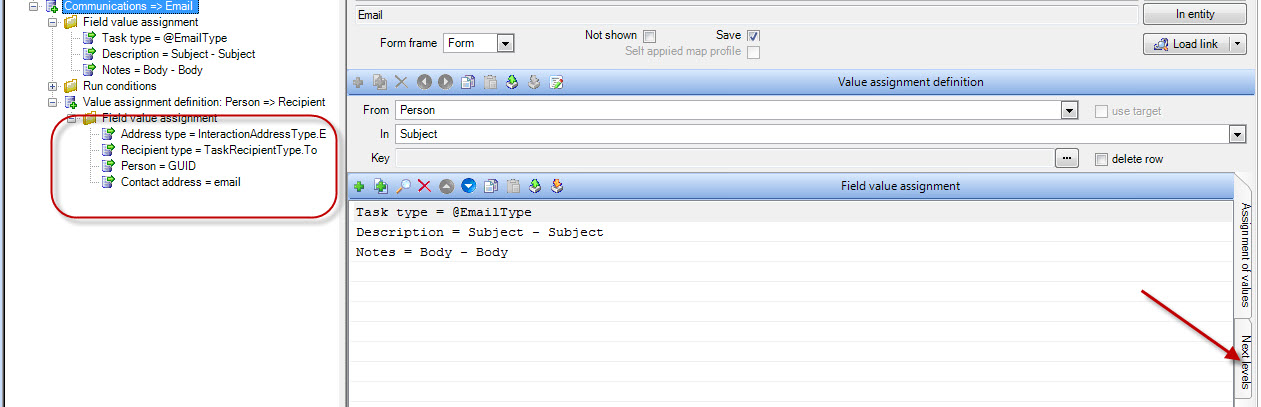This screenshot has height=407, width=1261.
Task: Open Form frame dropdown
Action: tap(505, 43)
